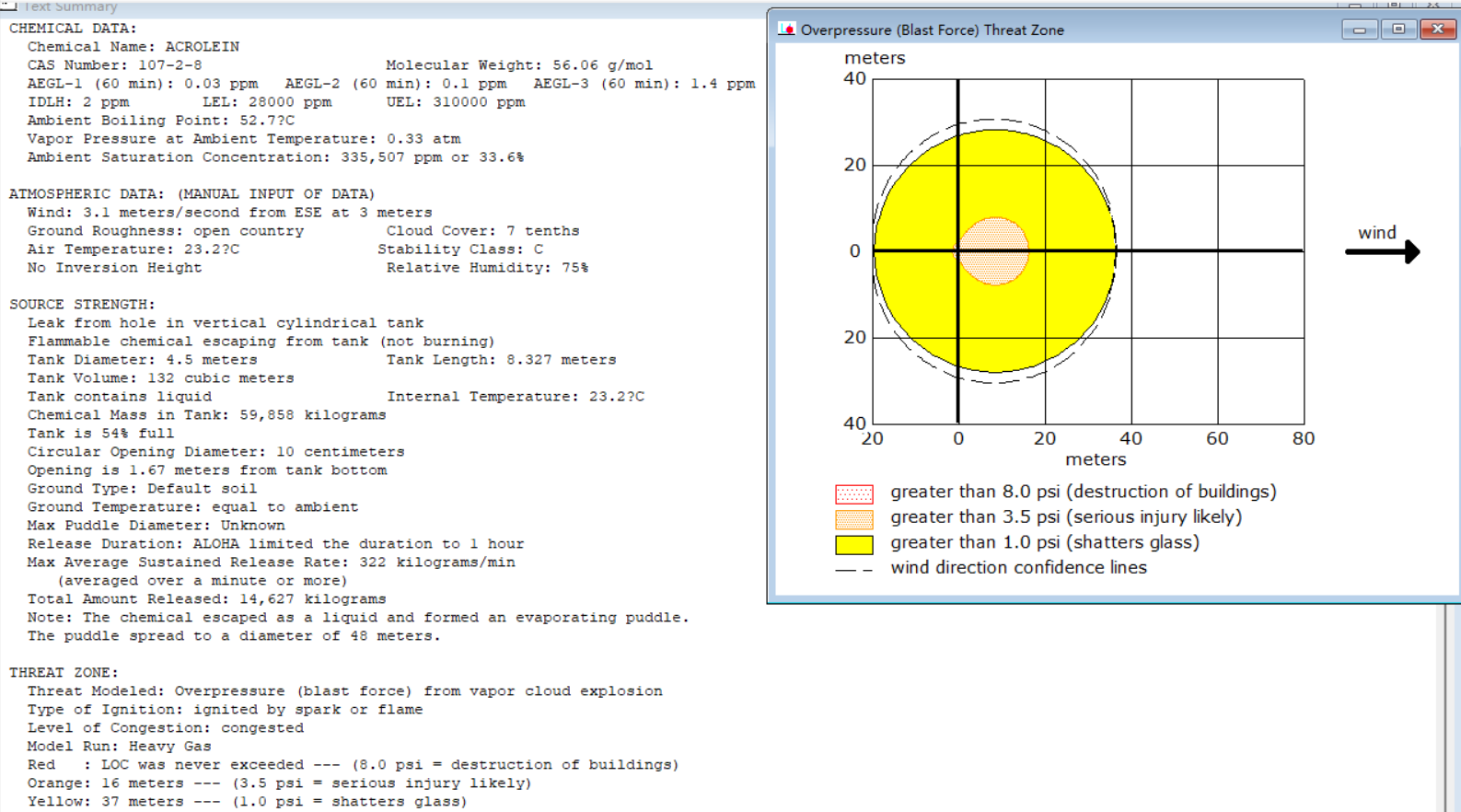
Task: Click 'Orange: 16 meters' threat zone line
Action: 279,783
